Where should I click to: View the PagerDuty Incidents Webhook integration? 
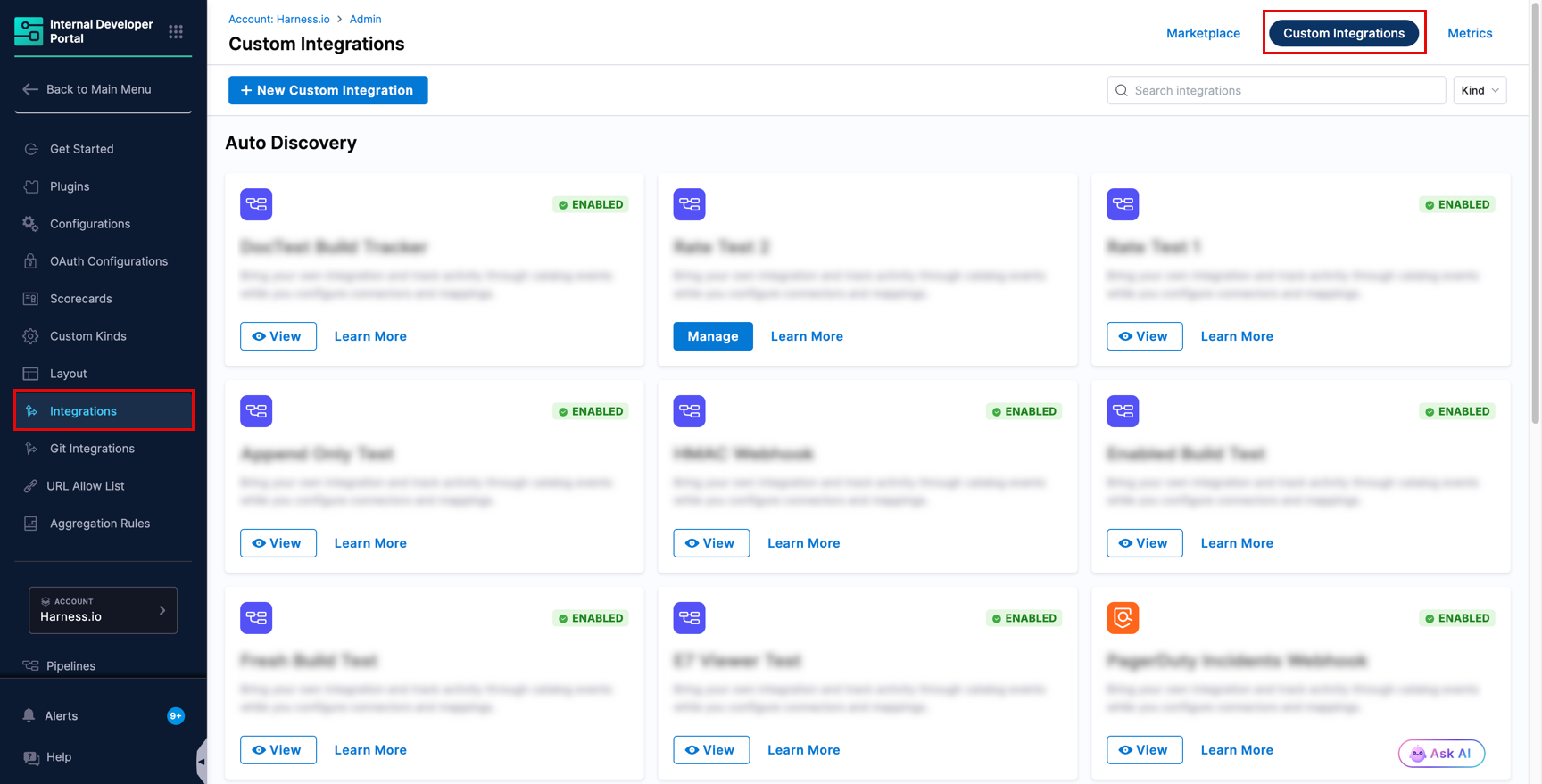pyautogui.click(x=1145, y=750)
